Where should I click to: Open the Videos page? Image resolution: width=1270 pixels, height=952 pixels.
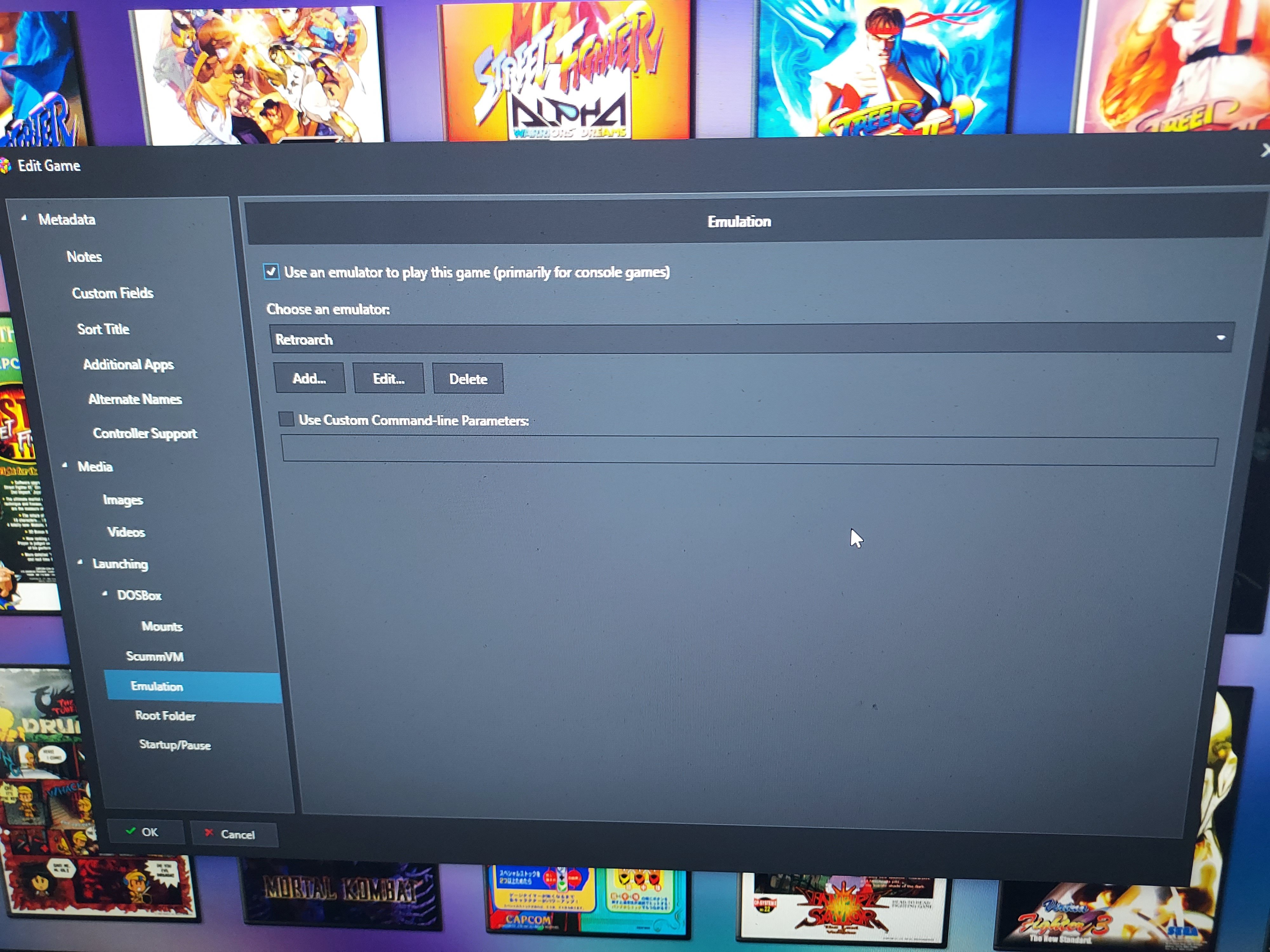[126, 532]
